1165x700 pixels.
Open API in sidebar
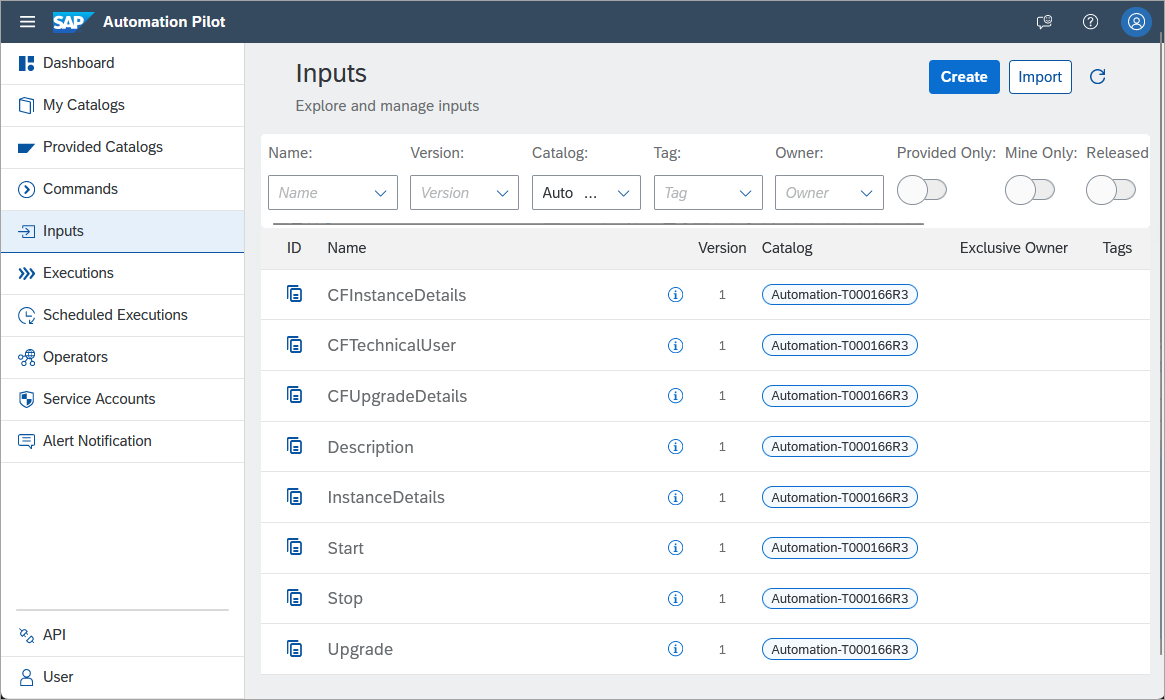click(123, 635)
